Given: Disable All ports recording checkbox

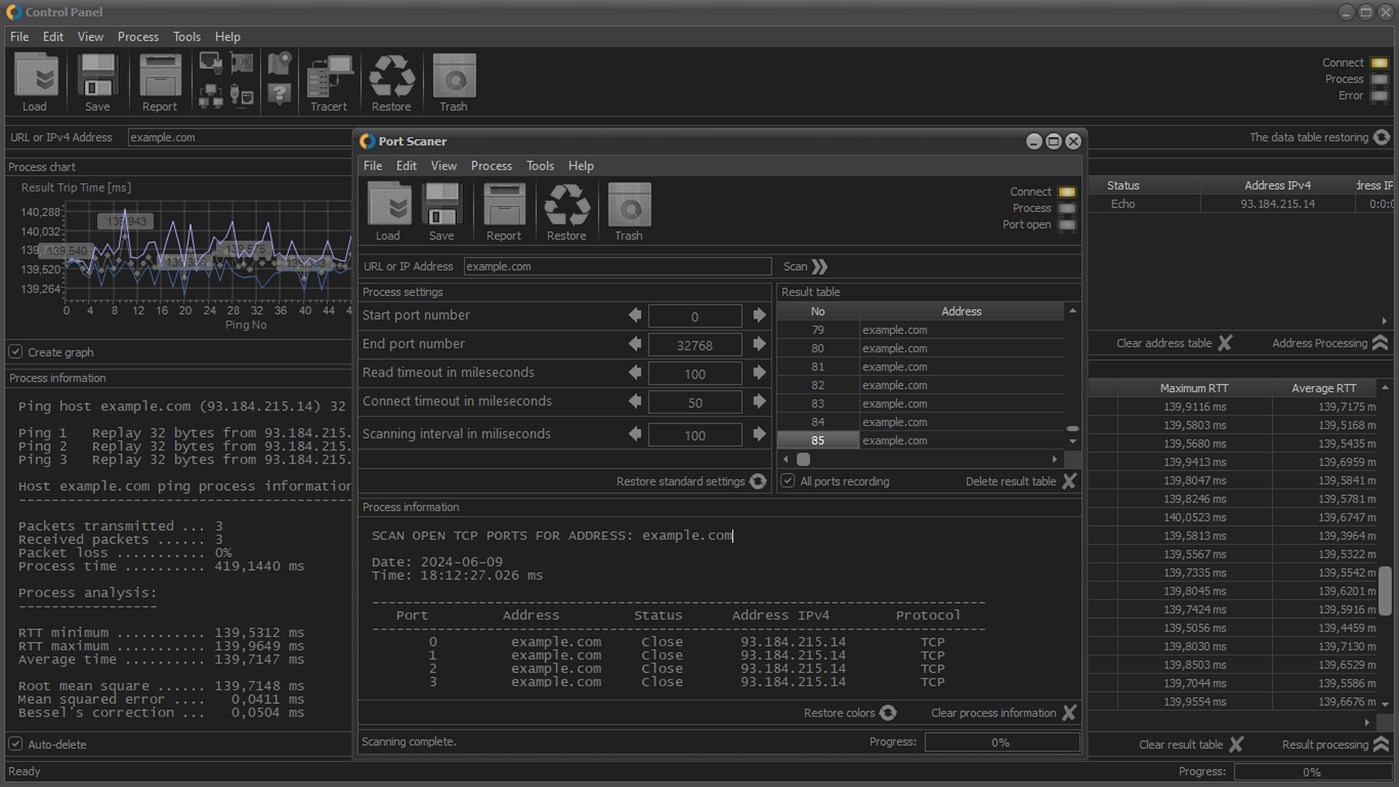Looking at the screenshot, I should pyautogui.click(x=788, y=481).
